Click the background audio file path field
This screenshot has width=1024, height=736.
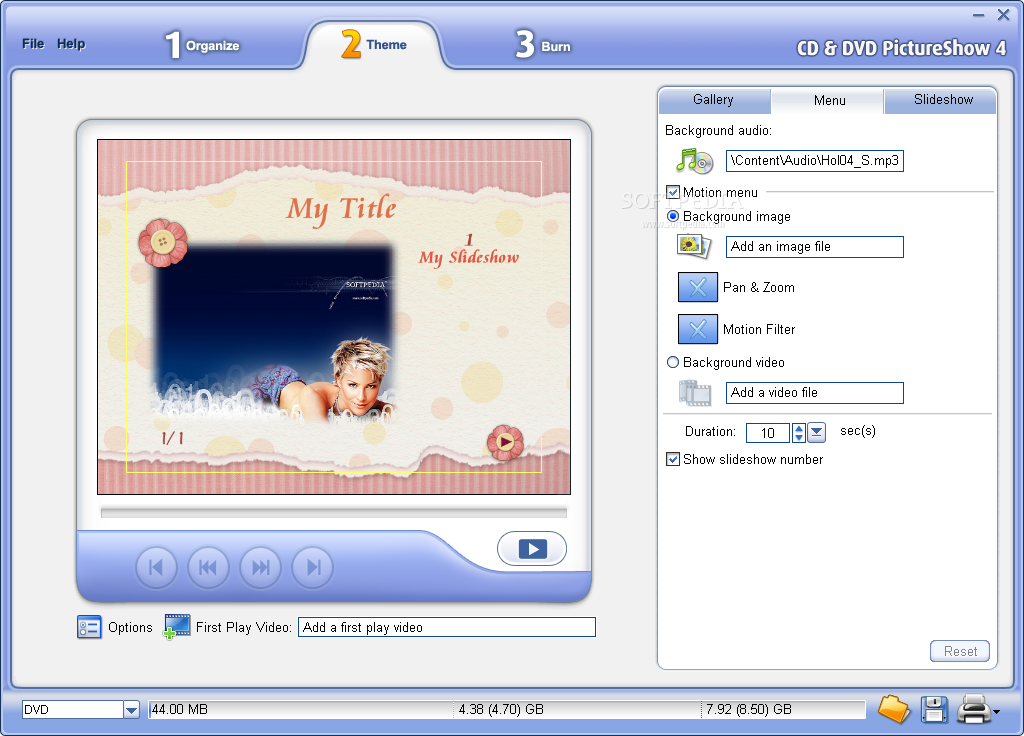click(x=814, y=161)
